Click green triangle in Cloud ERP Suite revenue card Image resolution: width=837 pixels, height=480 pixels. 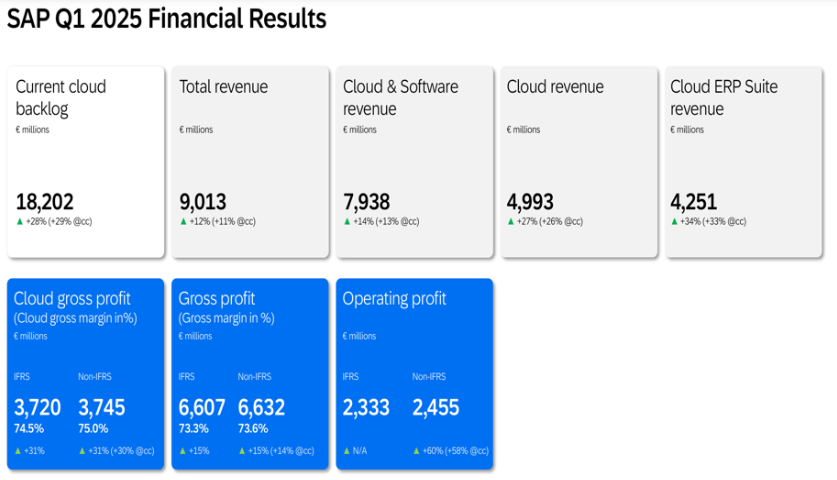point(674,221)
